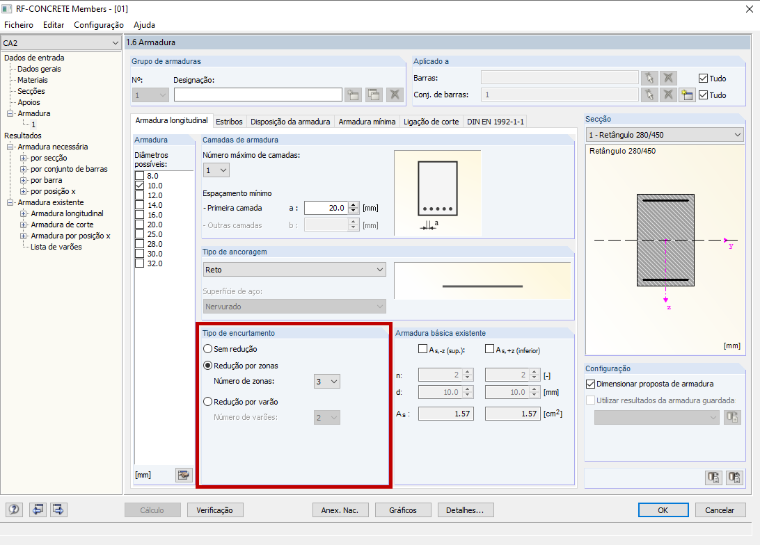The height and width of the screenshot is (545, 760).
Task: Switch to the Disposição da armadura tab
Action: [x=290, y=122]
